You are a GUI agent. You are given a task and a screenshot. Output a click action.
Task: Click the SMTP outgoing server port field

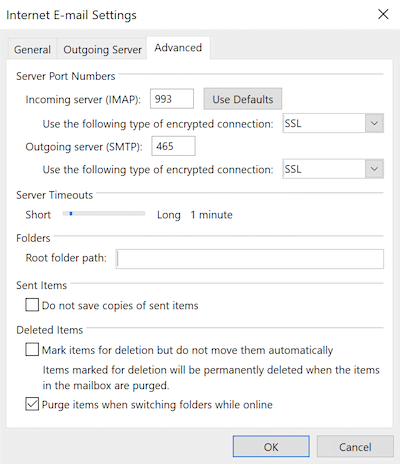click(x=173, y=146)
